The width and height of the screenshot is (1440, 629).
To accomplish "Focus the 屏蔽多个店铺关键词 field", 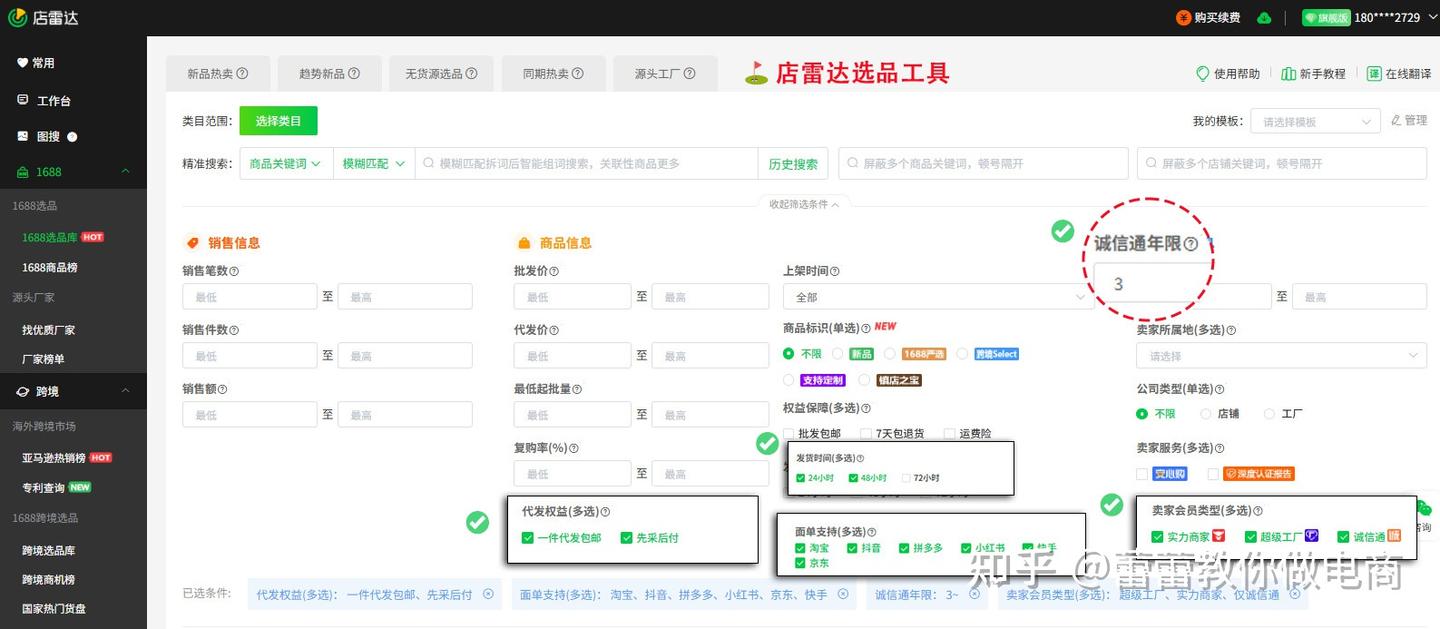I will coord(1282,163).
